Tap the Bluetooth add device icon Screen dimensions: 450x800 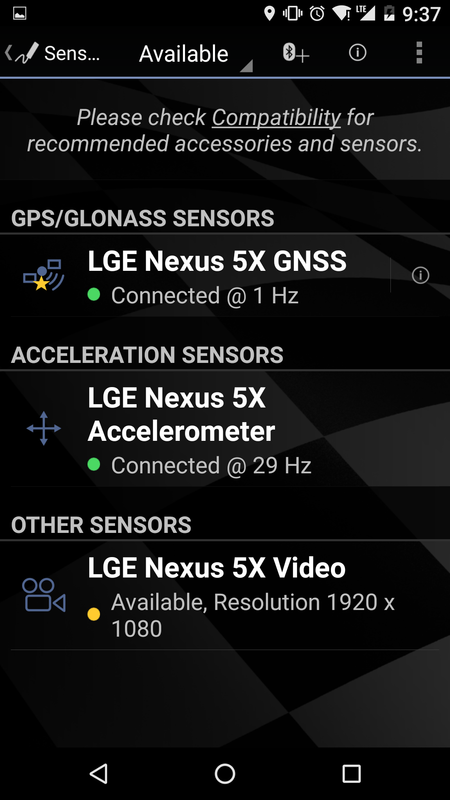(296, 53)
